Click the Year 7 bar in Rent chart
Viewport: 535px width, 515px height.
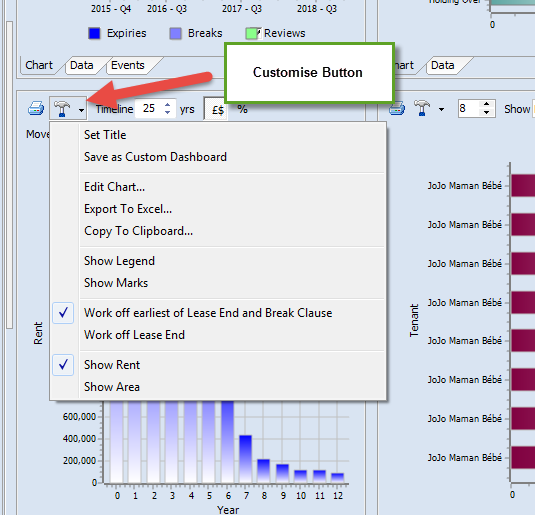click(245, 459)
